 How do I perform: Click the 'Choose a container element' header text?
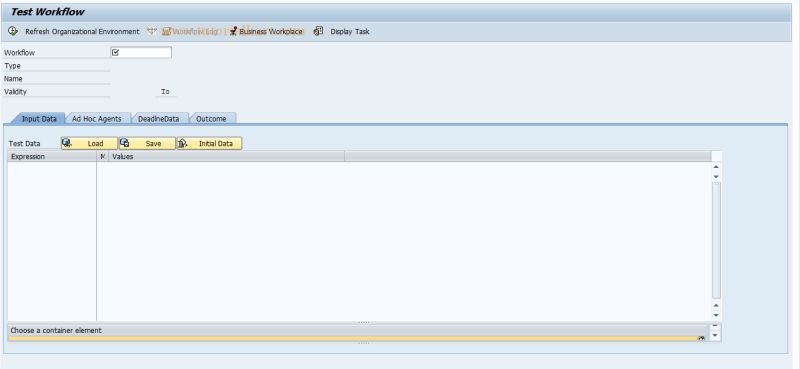pyautogui.click(x=56, y=330)
